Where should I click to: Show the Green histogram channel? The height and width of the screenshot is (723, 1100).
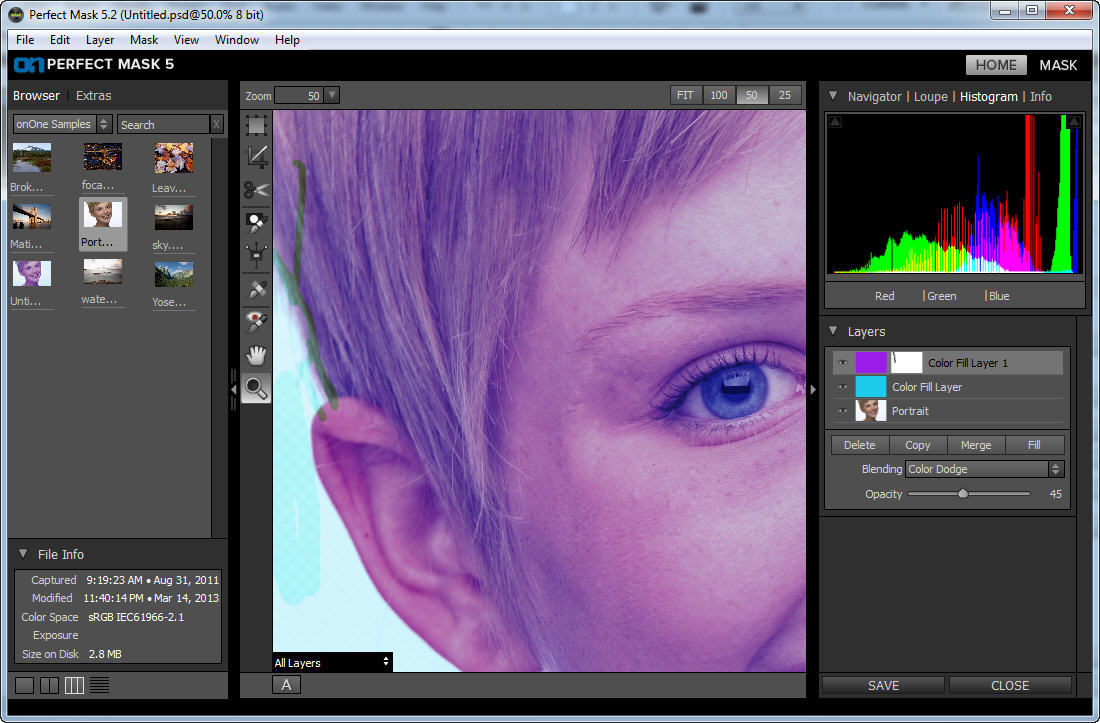(x=941, y=296)
